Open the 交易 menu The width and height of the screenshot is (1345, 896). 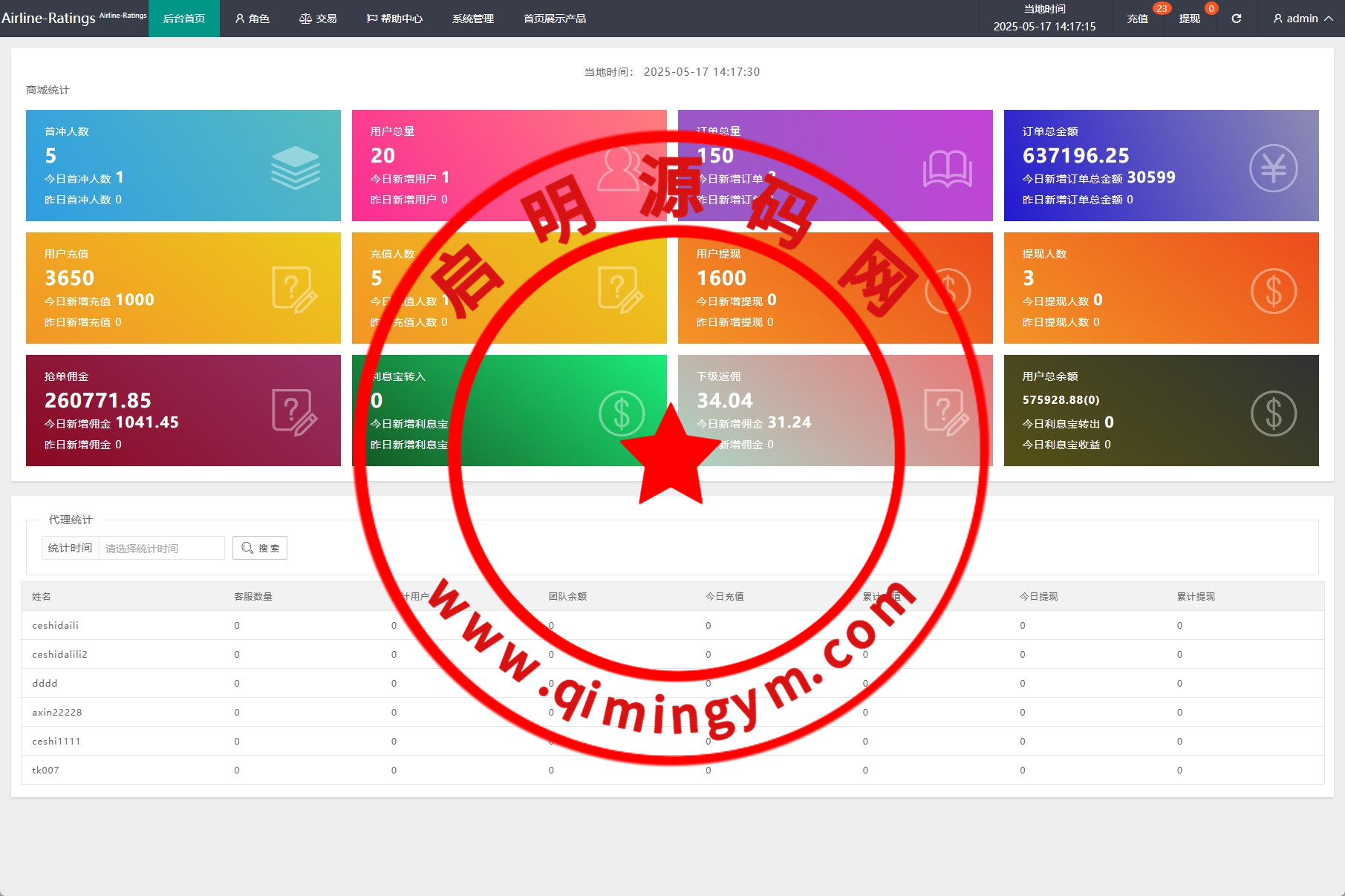pos(318,19)
